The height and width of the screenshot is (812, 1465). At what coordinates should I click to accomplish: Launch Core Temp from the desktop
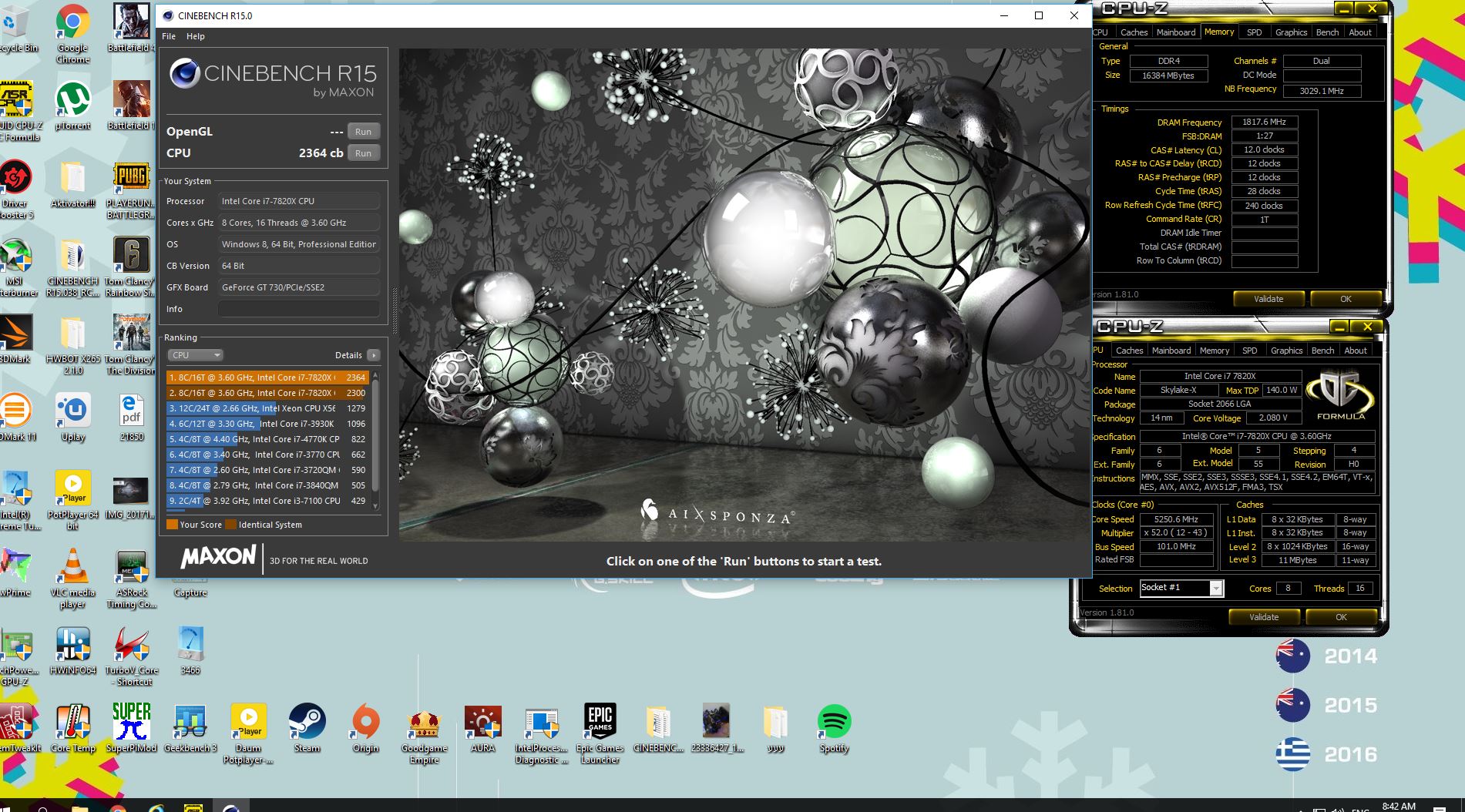click(72, 728)
